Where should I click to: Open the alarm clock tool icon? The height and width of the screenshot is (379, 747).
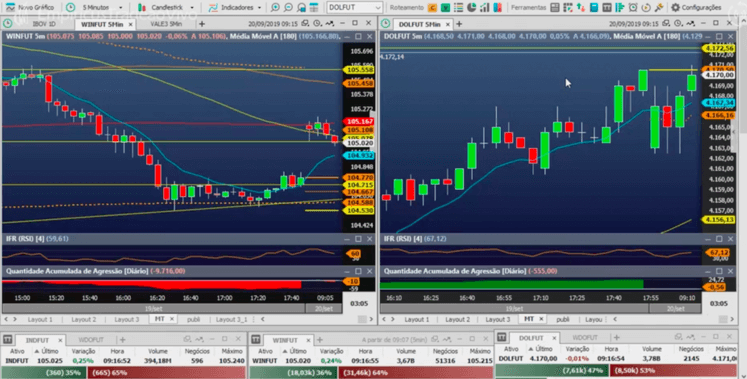[633, 7]
